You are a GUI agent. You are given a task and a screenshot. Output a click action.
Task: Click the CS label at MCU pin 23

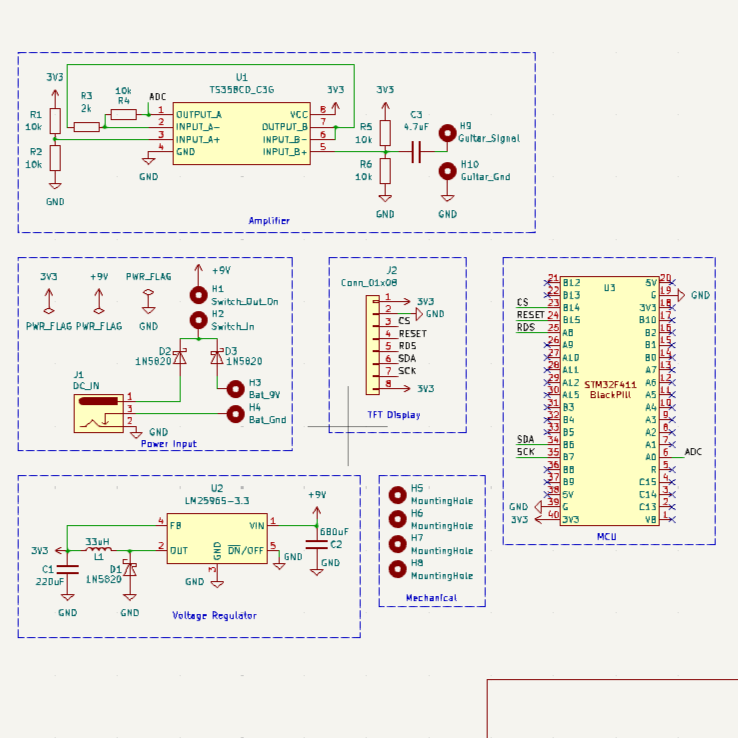click(522, 302)
